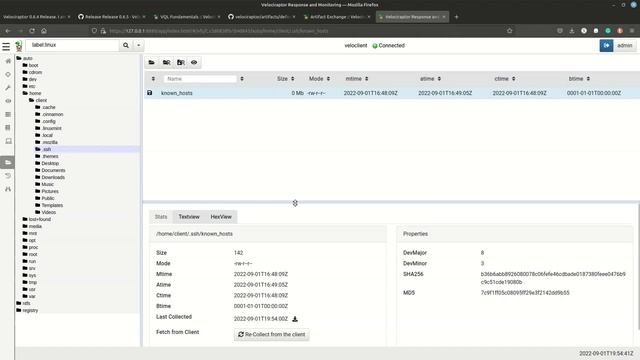This screenshot has height=360, width=640.
Task: Click the label:linux client search box
Action: pos(73,45)
